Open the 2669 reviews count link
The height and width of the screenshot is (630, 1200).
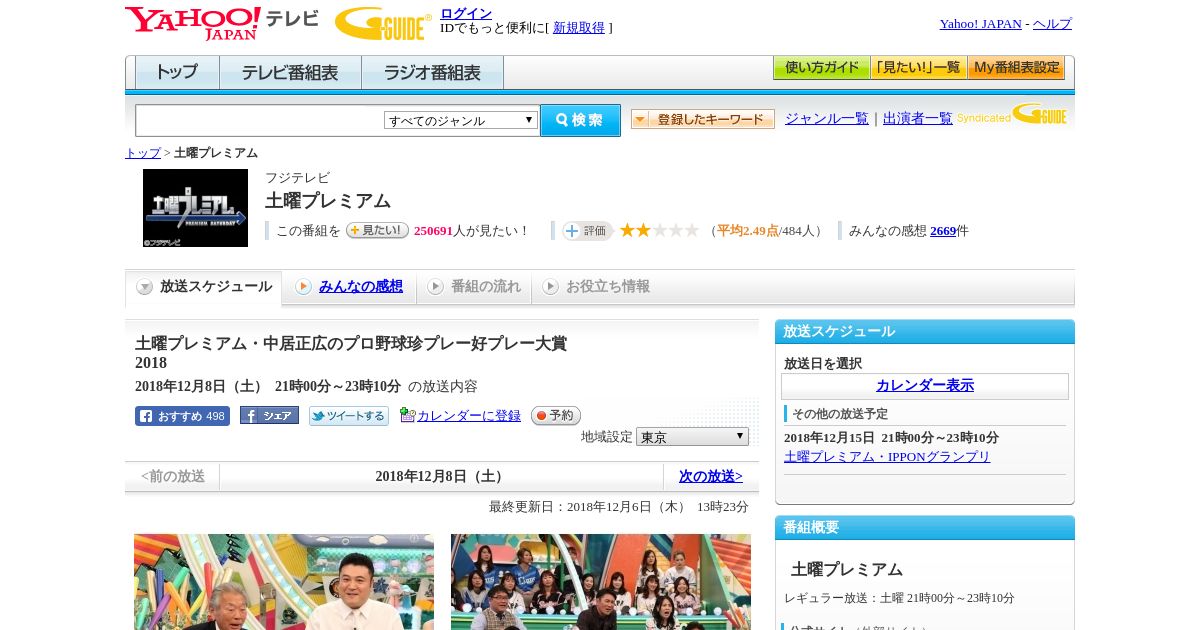(x=943, y=231)
